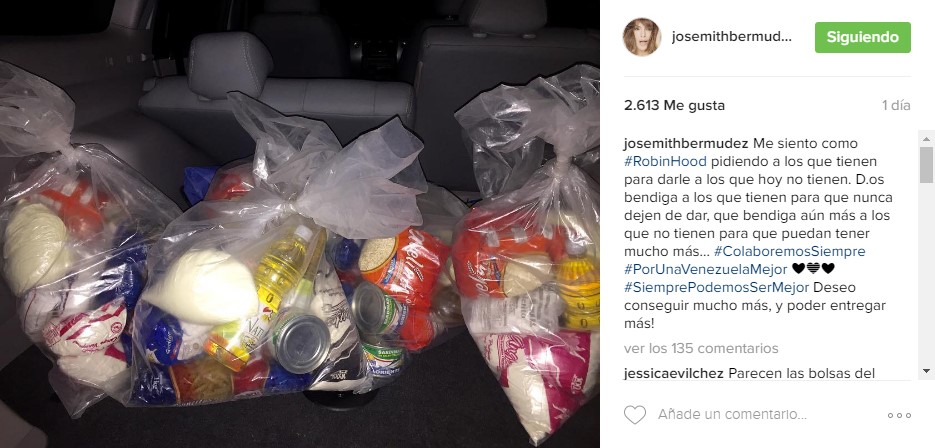Open the #PorUnaVenezuelaMejor hashtag
Viewport: 935px width, 448px height.
click(705, 269)
